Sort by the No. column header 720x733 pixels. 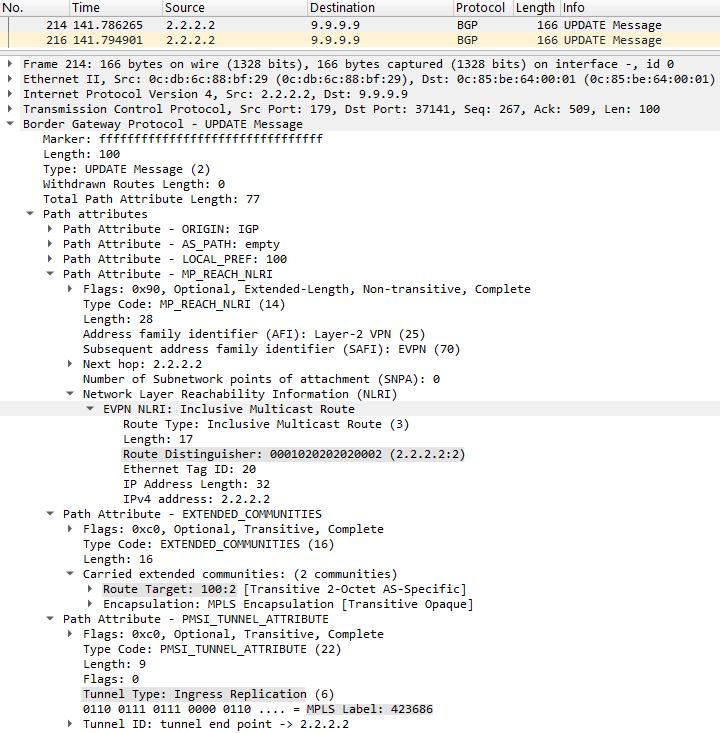coord(35,8)
